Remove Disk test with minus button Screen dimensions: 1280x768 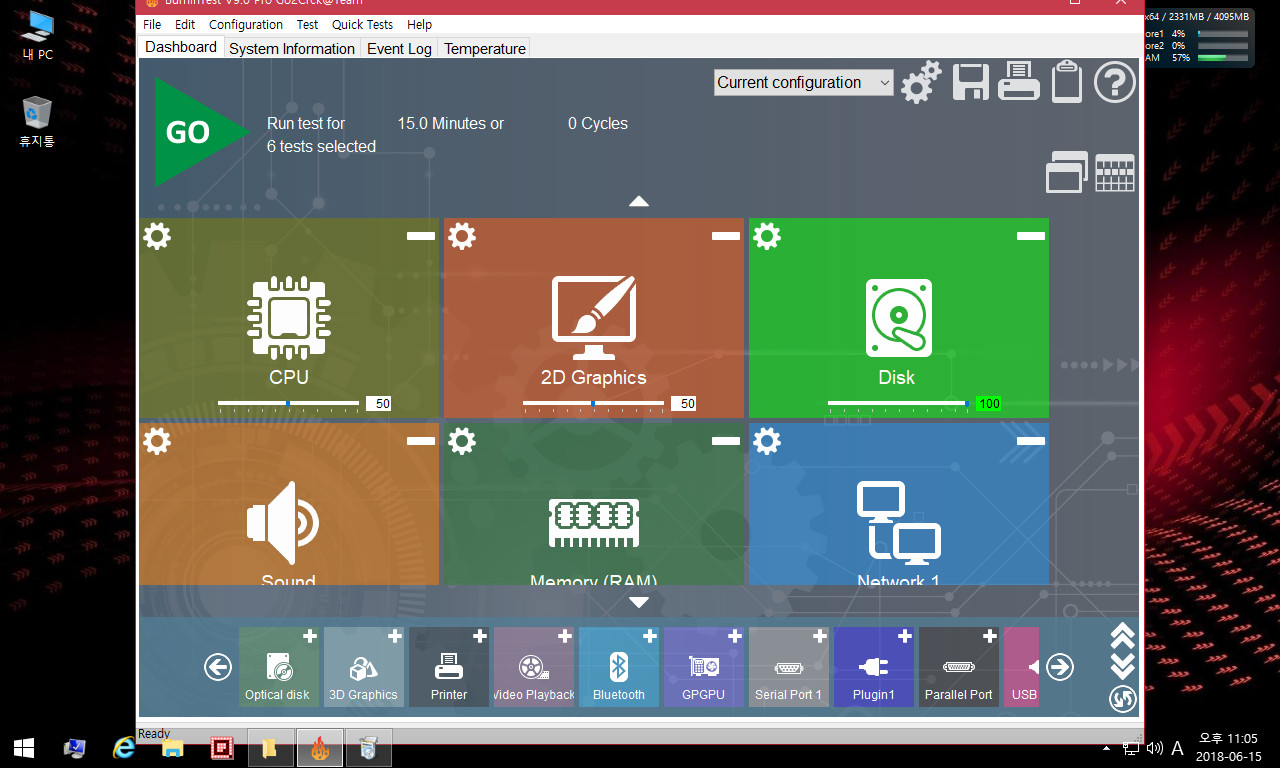click(x=1031, y=236)
